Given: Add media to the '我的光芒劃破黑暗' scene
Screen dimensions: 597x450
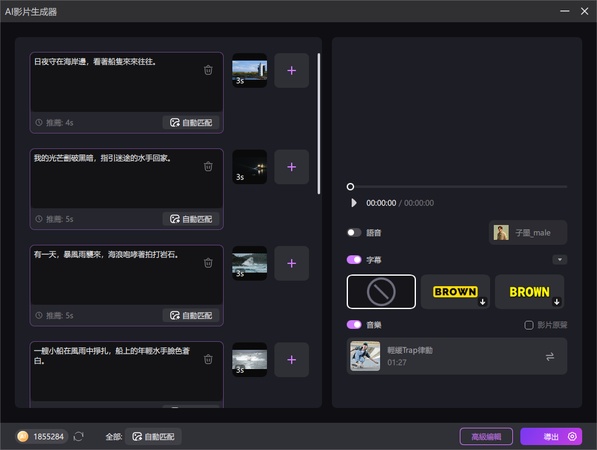Looking at the screenshot, I should point(292,167).
